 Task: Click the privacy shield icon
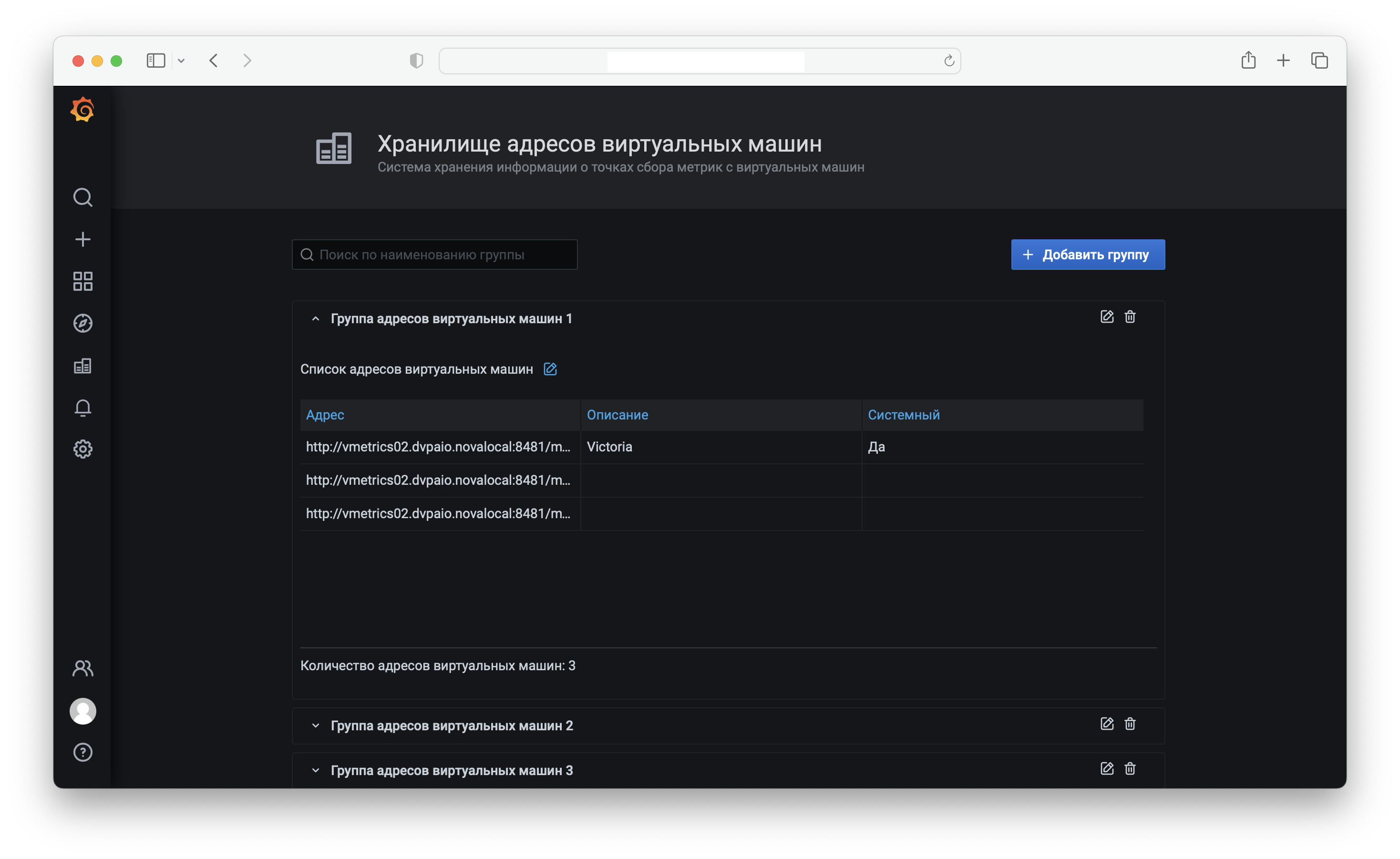coord(416,60)
